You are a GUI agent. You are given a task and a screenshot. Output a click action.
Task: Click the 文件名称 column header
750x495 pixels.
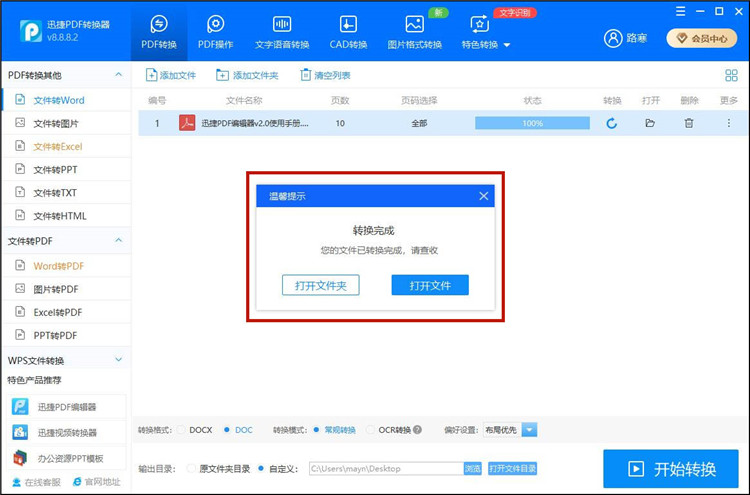point(244,100)
